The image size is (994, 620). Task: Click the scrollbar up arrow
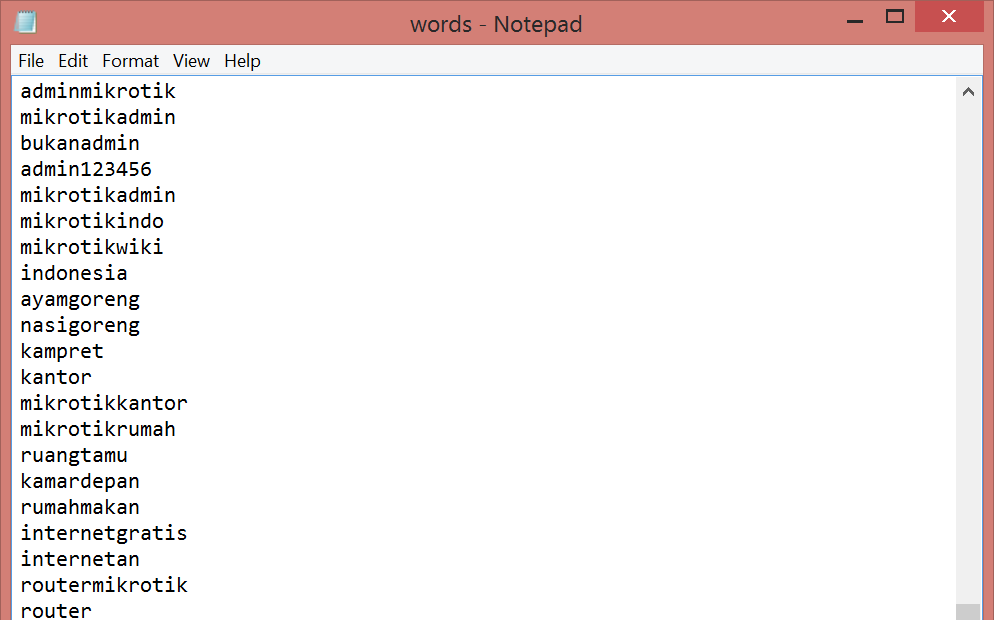click(x=967, y=92)
